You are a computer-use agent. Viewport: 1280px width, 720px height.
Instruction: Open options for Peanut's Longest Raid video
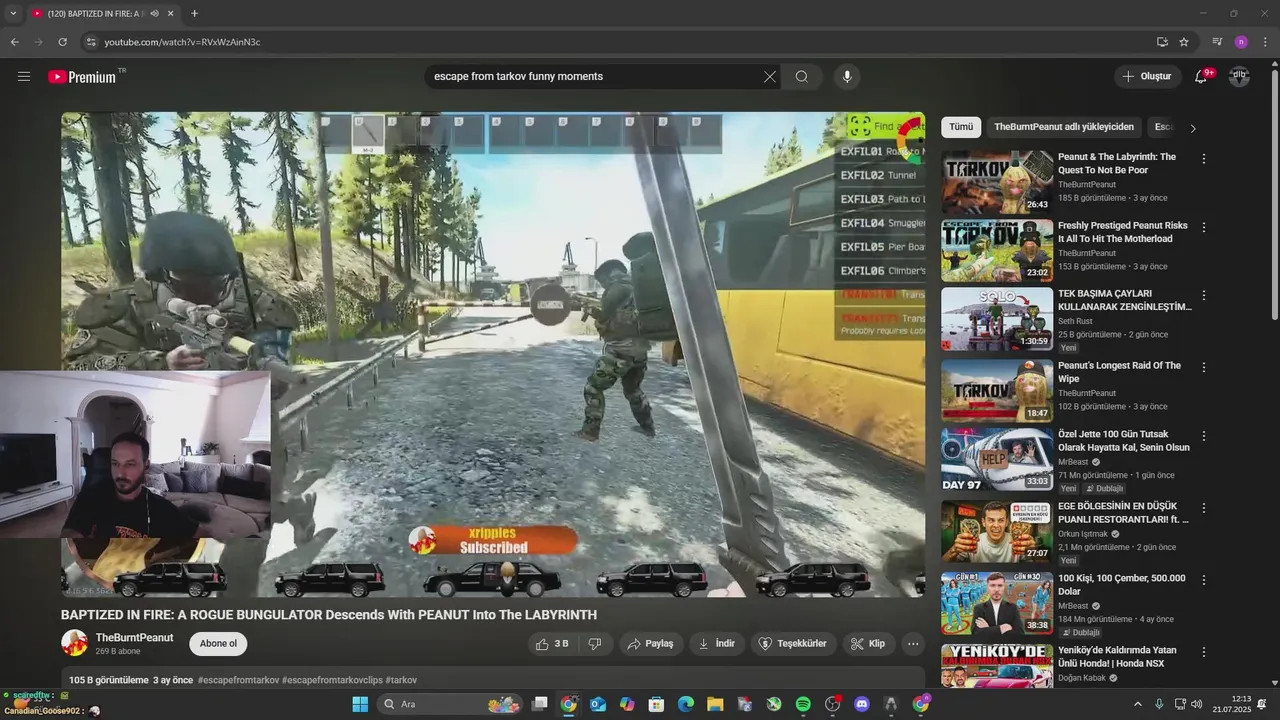[x=1204, y=367]
